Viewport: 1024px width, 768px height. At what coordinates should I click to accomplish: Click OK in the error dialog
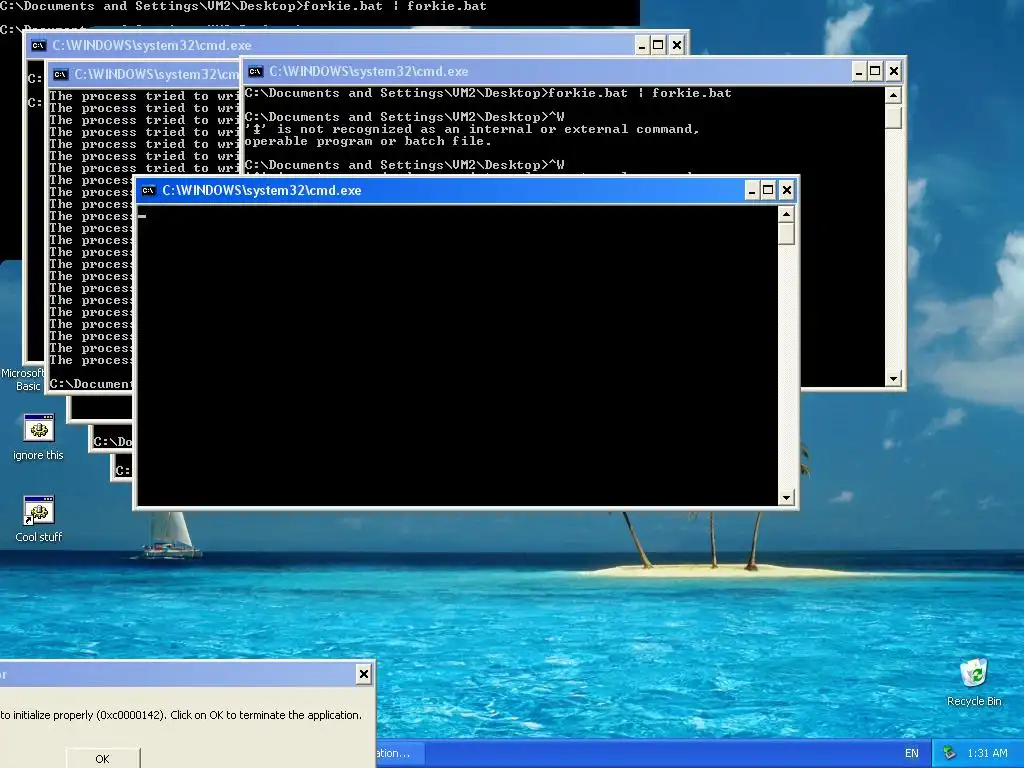click(x=103, y=758)
